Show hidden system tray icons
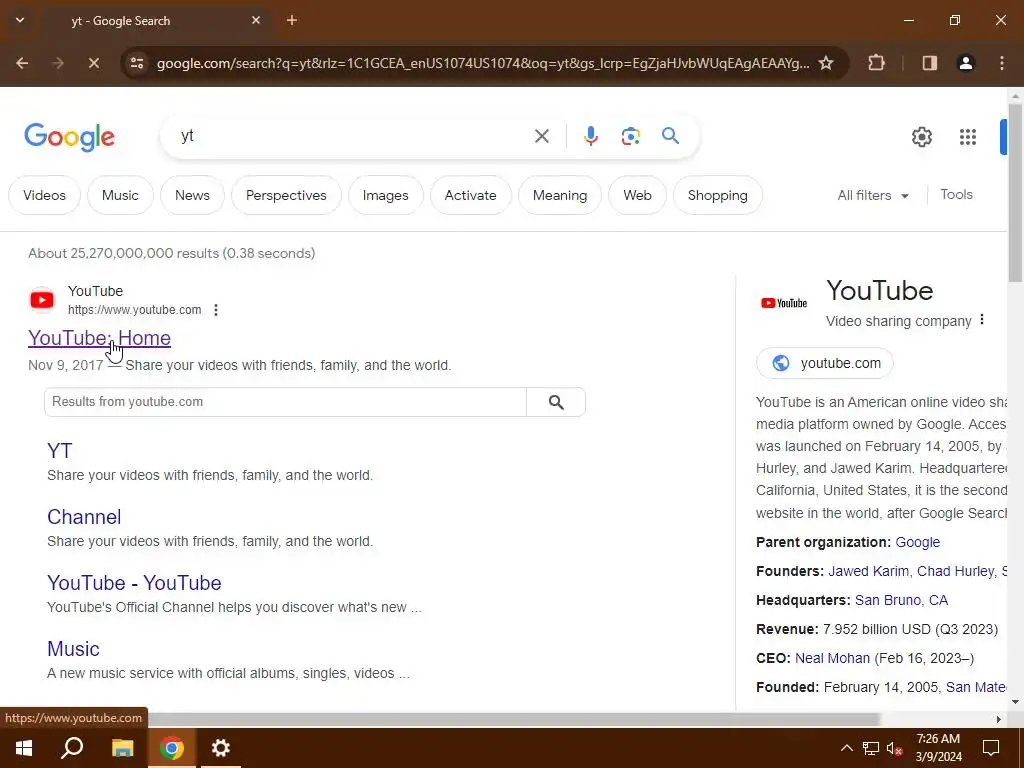 (x=846, y=748)
